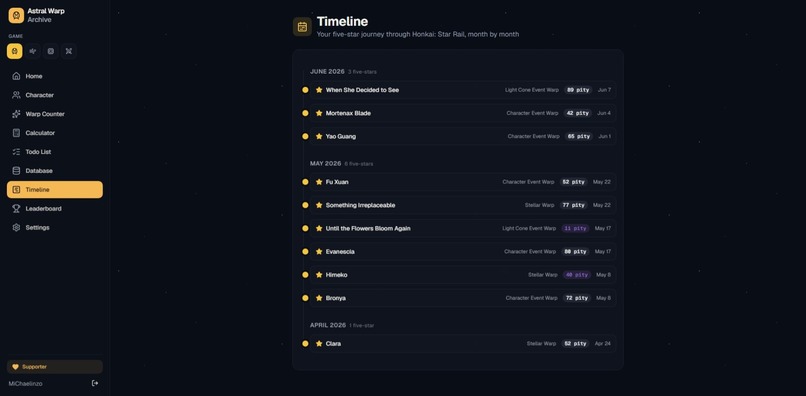This screenshot has height=396, width=806.
Task: Click the 42 pity badge
Action: 578,113
